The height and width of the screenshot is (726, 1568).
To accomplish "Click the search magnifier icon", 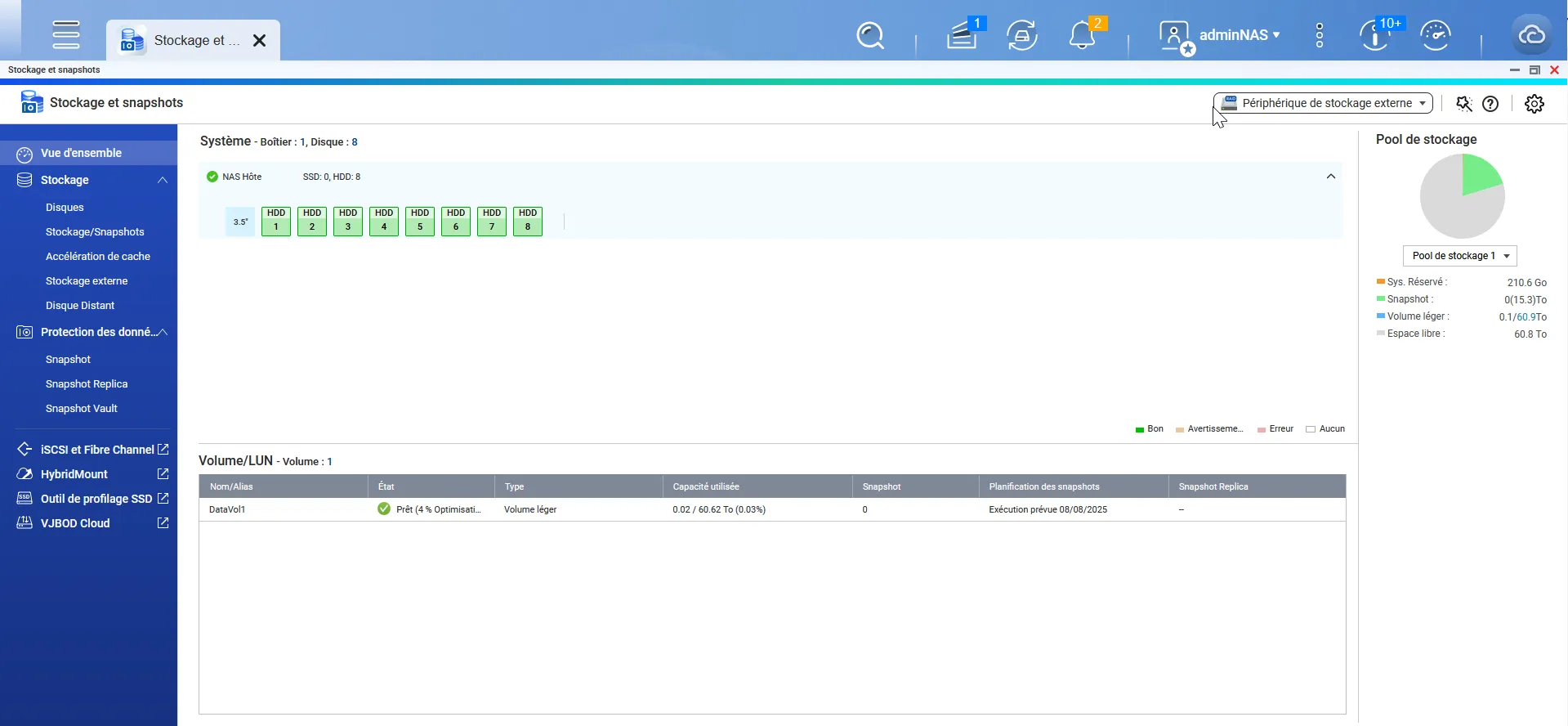I will [x=870, y=36].
